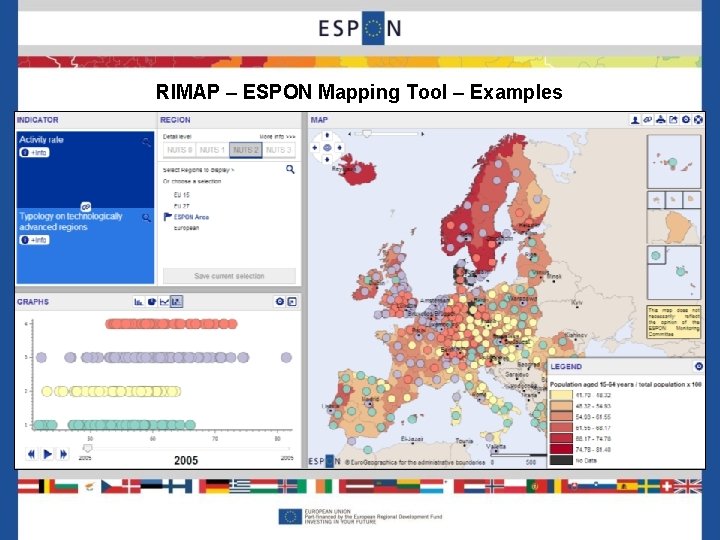Click the Save current selection button
Screen dimensions: 720x540
pyautogui.click(x=229, y=276)
